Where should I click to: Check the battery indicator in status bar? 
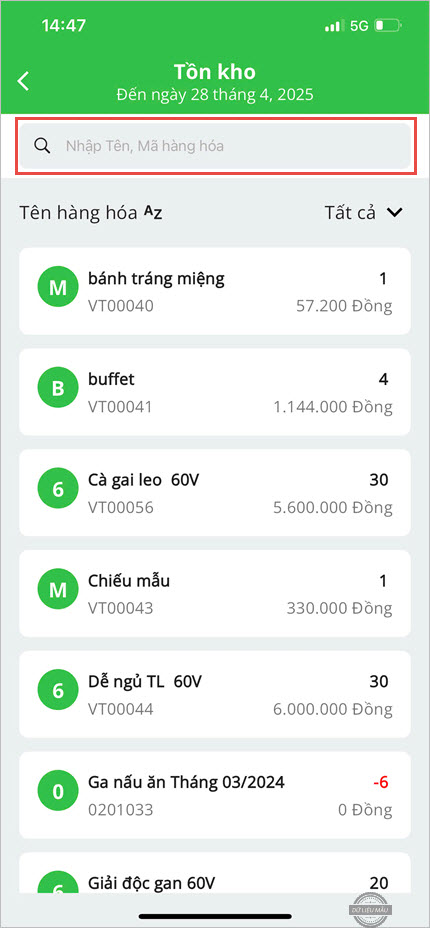click(x=388, y=26)
